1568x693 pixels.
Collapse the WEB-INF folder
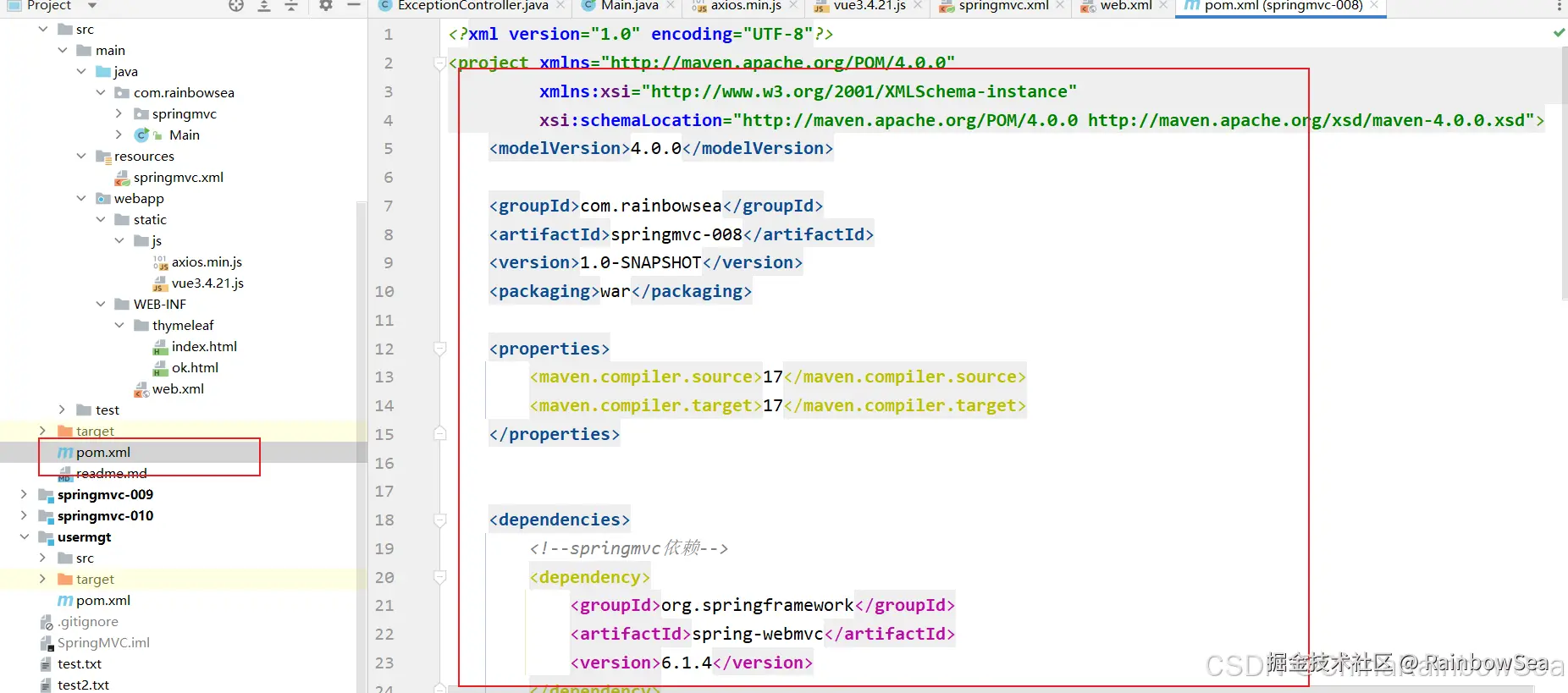101,304
